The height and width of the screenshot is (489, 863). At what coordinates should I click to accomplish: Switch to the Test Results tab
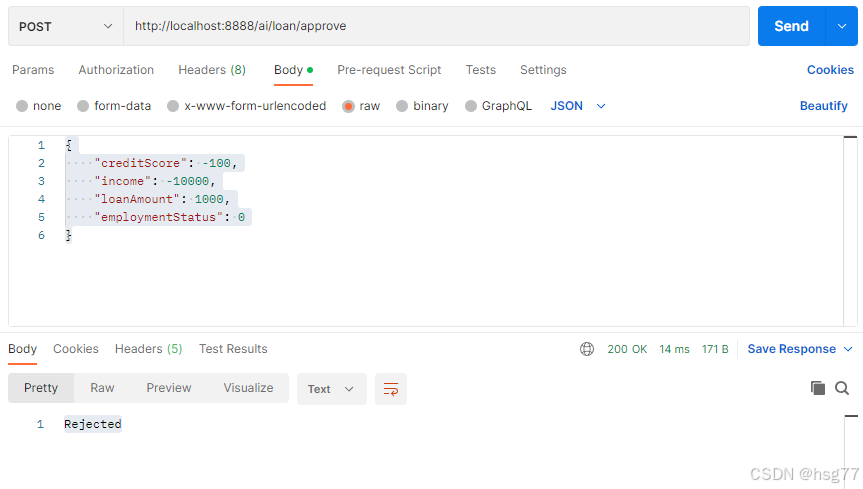tap(233, 349)
